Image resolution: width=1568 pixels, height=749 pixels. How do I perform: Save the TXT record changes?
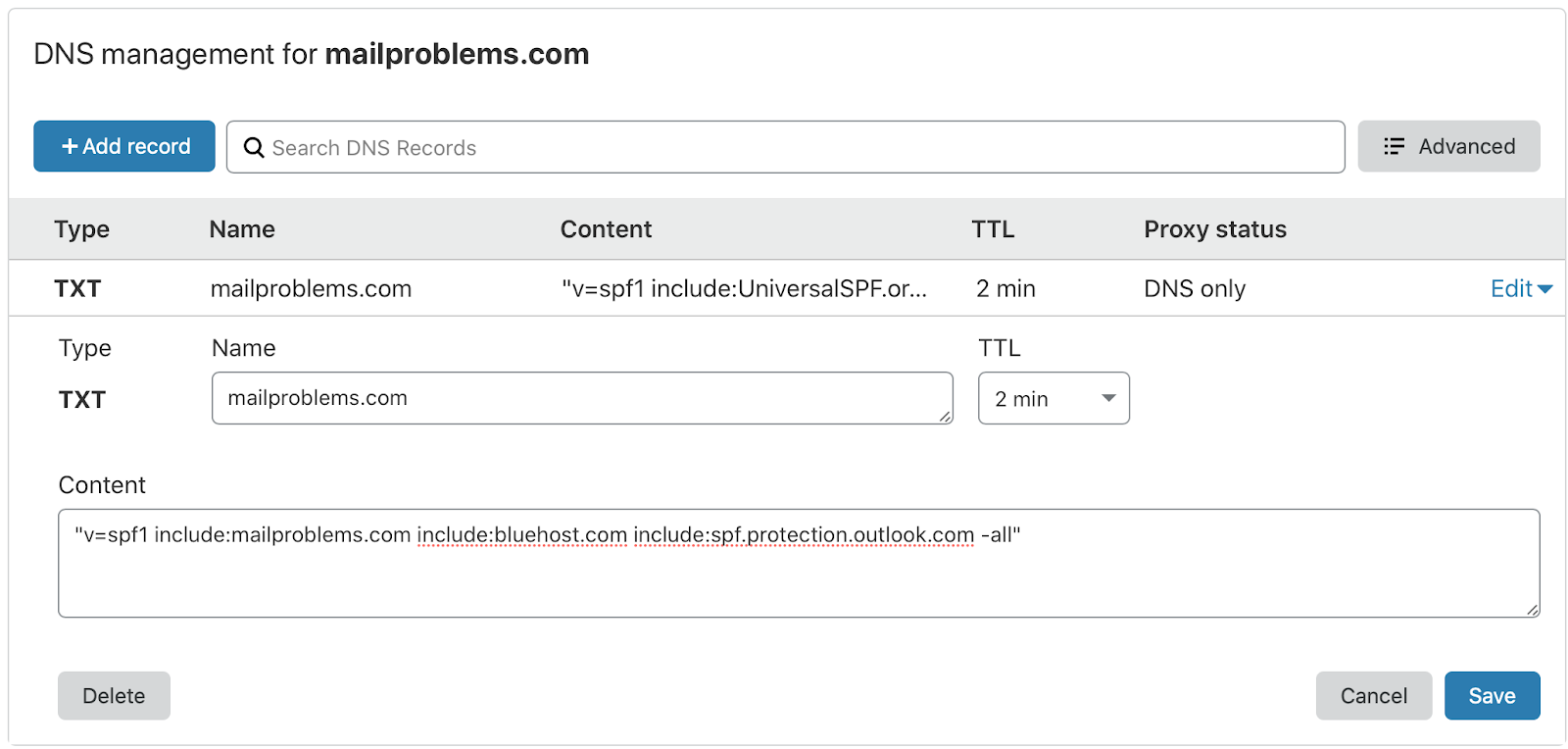(x=1492, y=696)
